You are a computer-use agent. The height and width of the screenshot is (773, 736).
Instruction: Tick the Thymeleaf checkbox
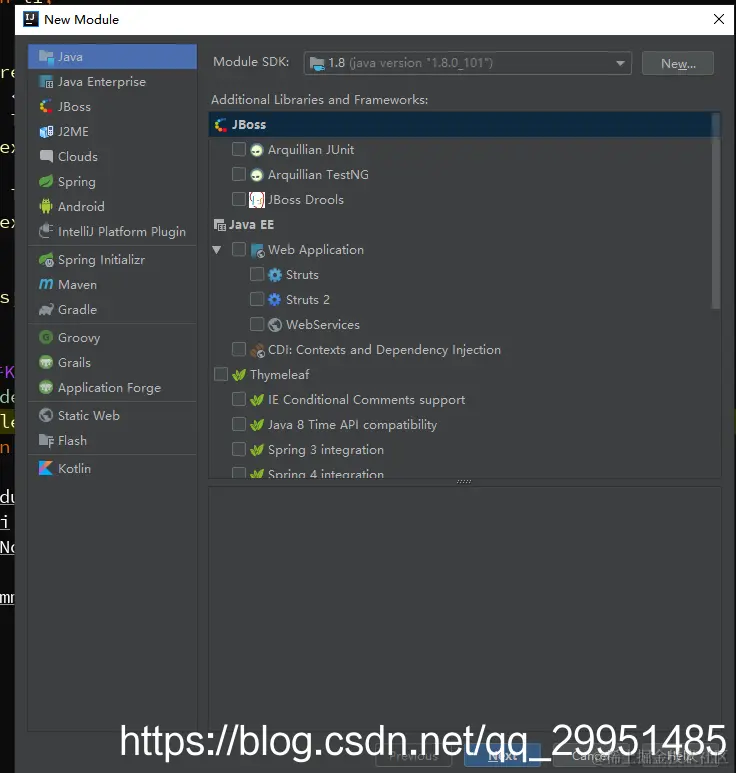point(221,374)
